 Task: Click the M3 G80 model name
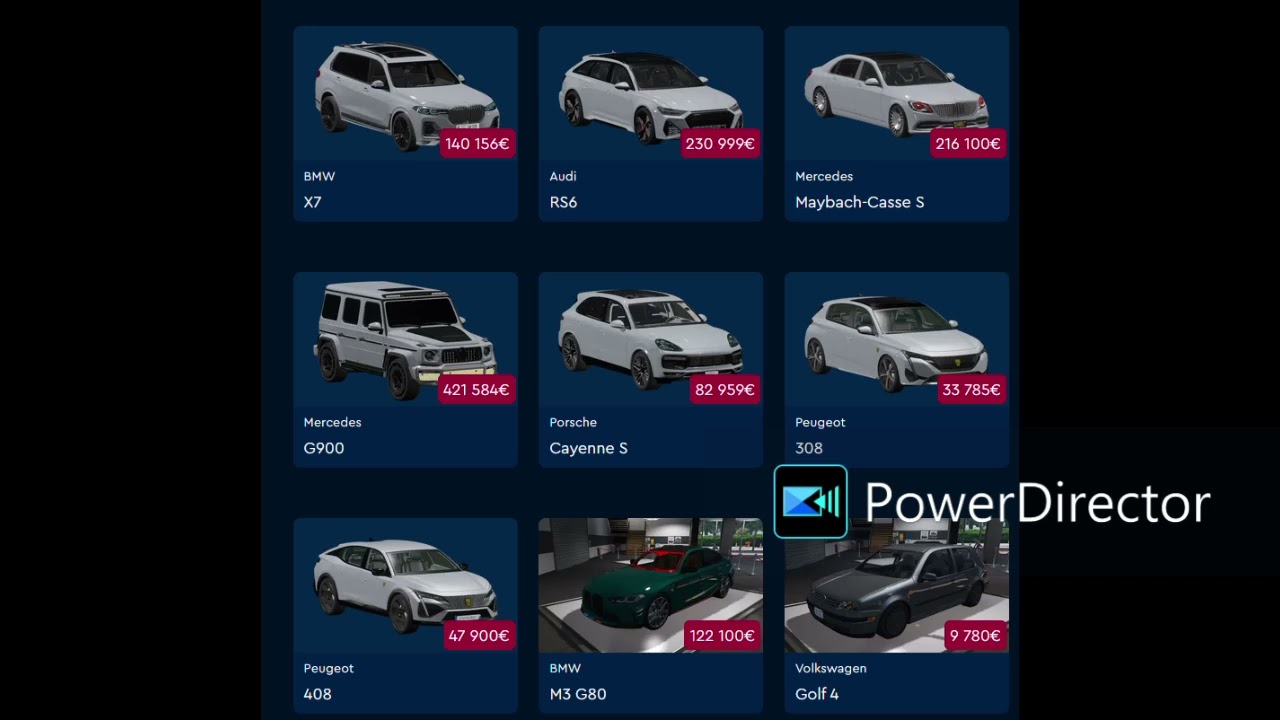(x=578, y=694)
